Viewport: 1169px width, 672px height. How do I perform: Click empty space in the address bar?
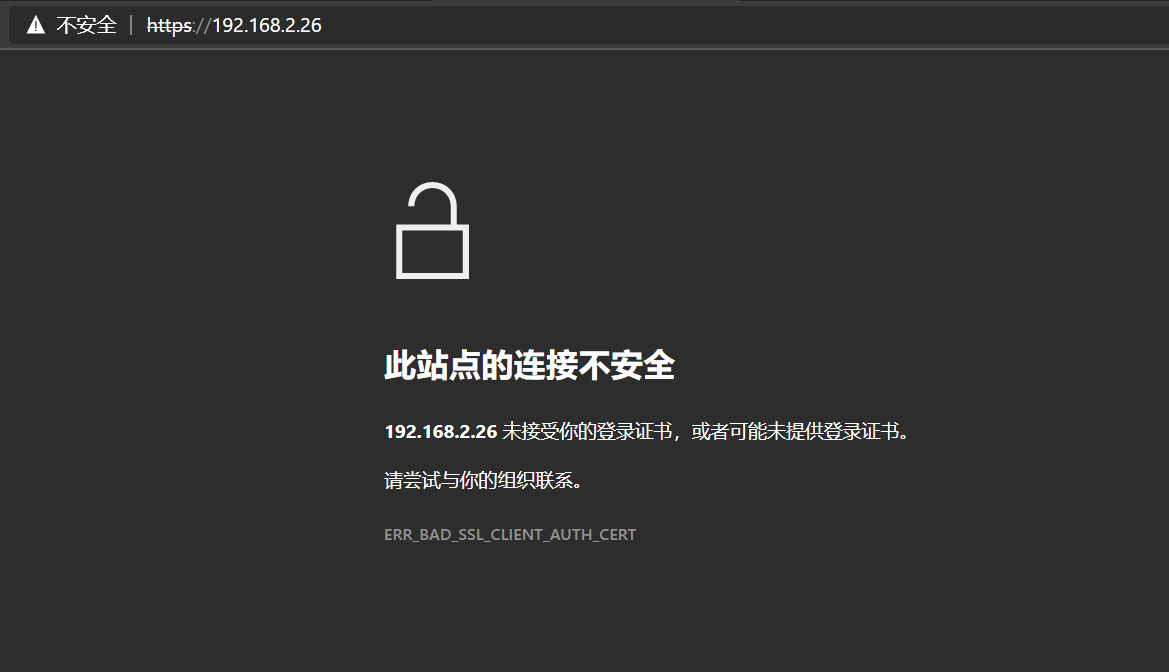746,25
